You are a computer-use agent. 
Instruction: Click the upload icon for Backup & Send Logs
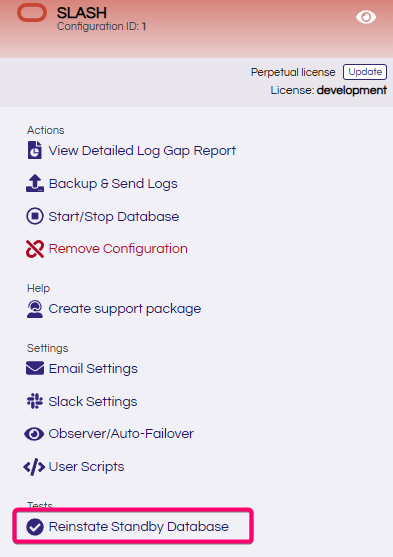pyautogui.click(x=35, y=183)
